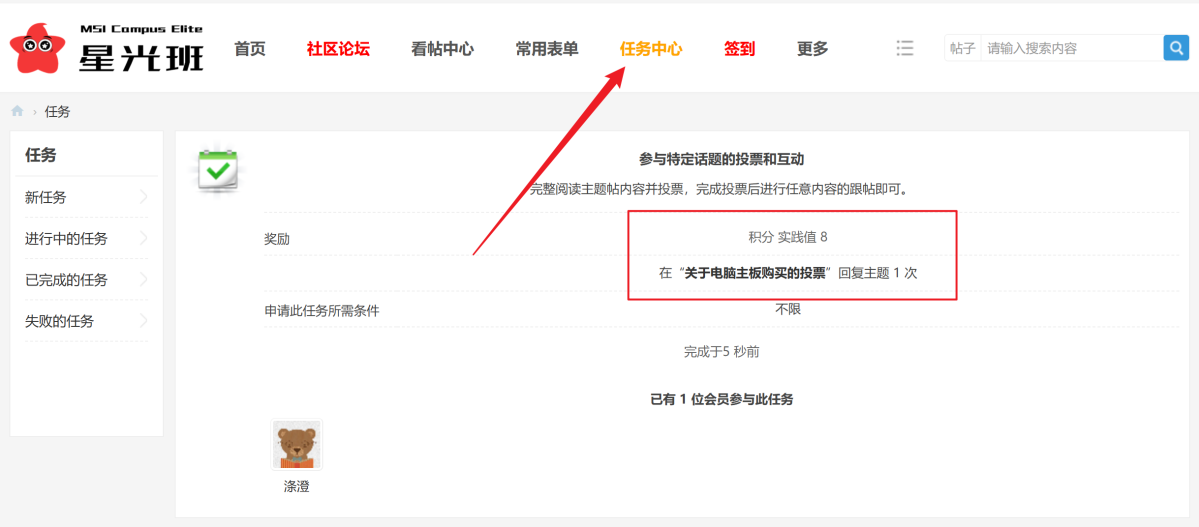The image size is (1199, 527).
Task: Click the green checkmark task calendar icon
Action: pyautogui.click(x=217, y=171)
